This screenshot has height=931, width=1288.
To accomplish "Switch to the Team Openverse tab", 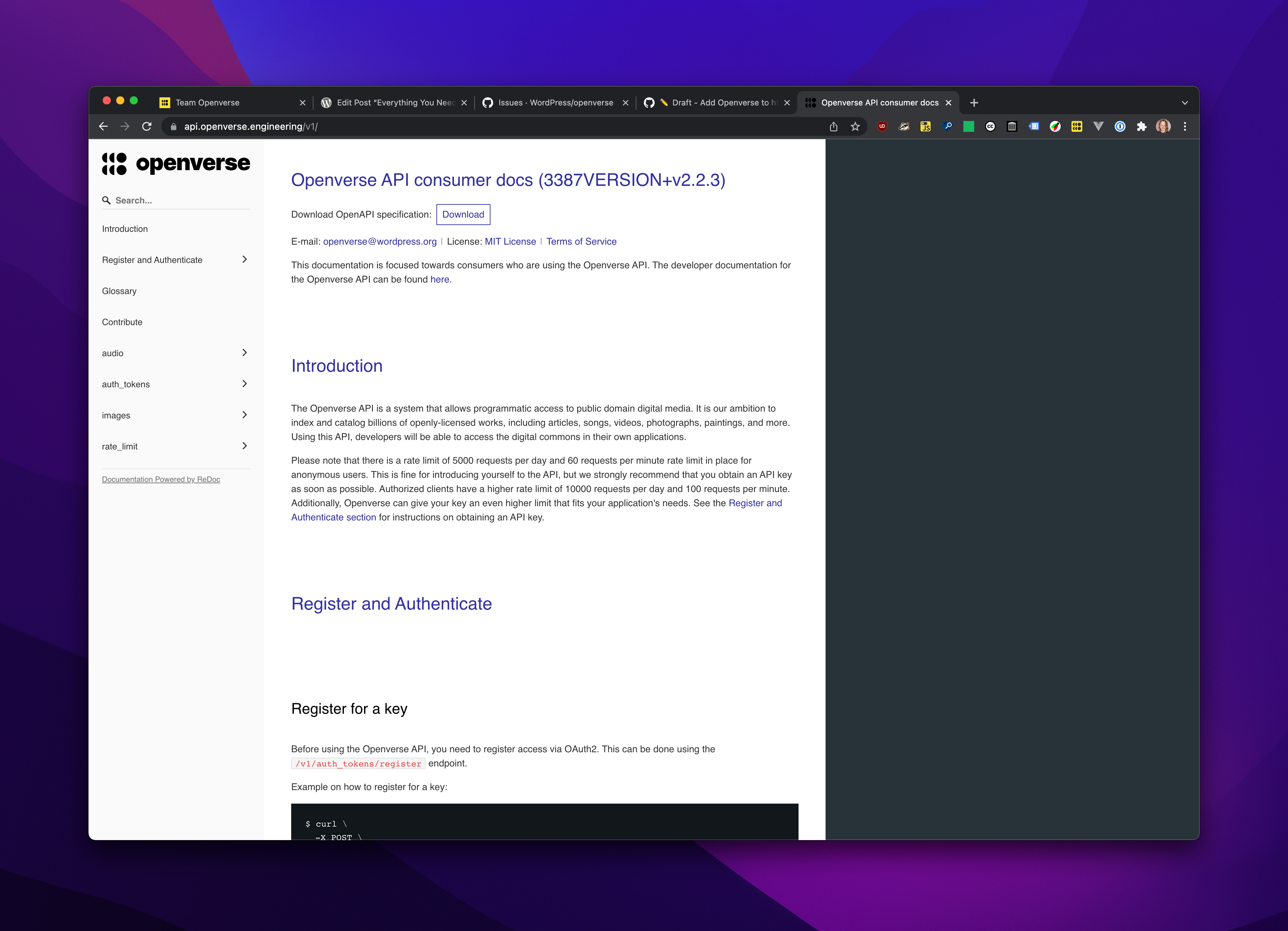I will [207, 103].
